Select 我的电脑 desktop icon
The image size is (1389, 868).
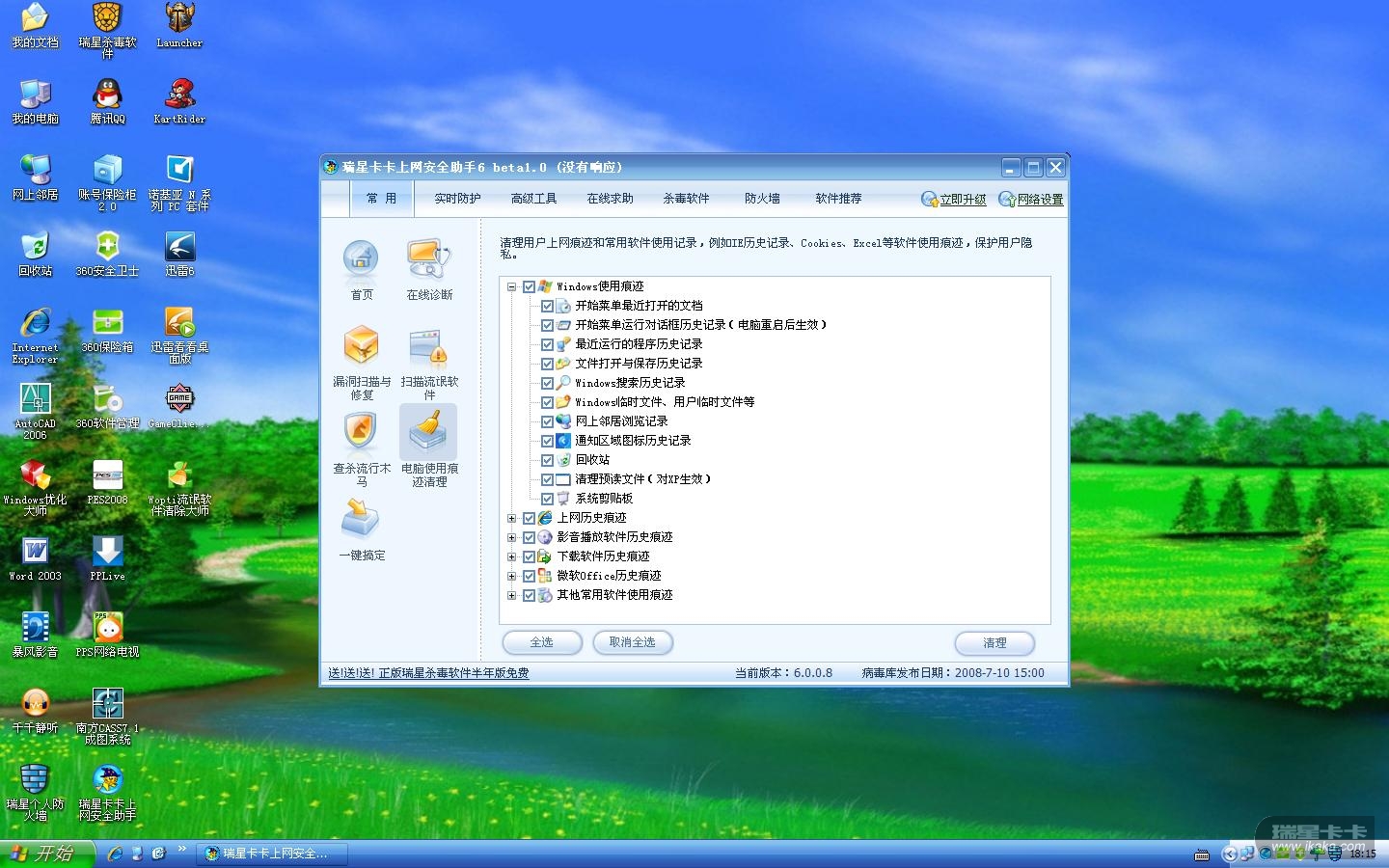tap(35, 100)
